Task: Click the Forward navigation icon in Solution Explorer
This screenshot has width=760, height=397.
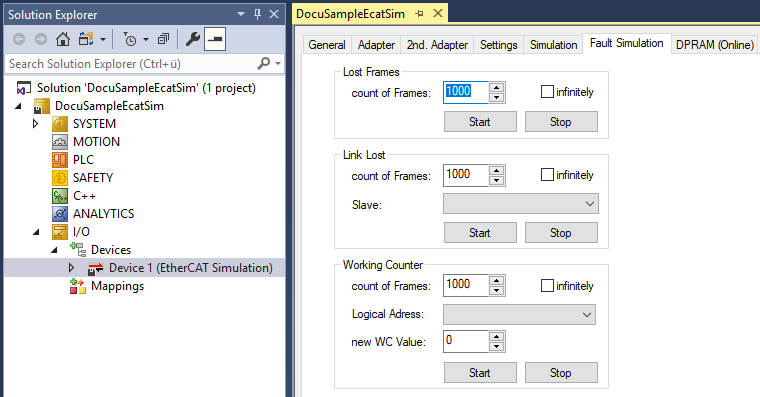Action: (x=41, y=39)
